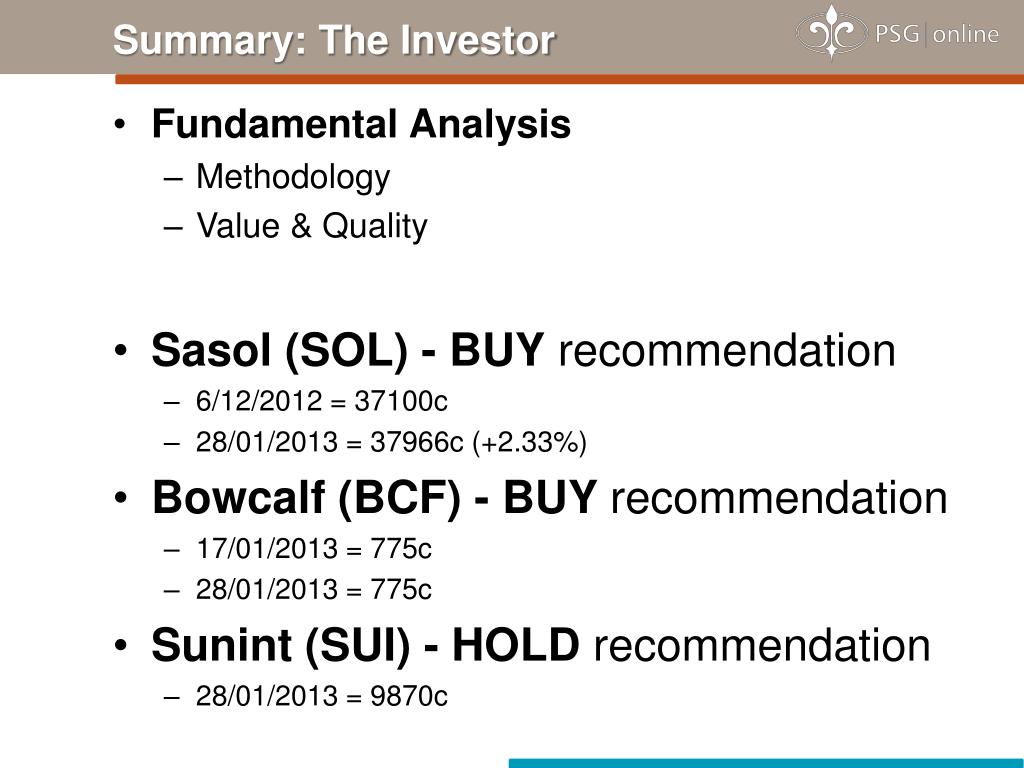Click the Sunint (SUI) HOLD recommendation line
Viewport: 1024px width, 768px height.
click(x=541, y=645)
